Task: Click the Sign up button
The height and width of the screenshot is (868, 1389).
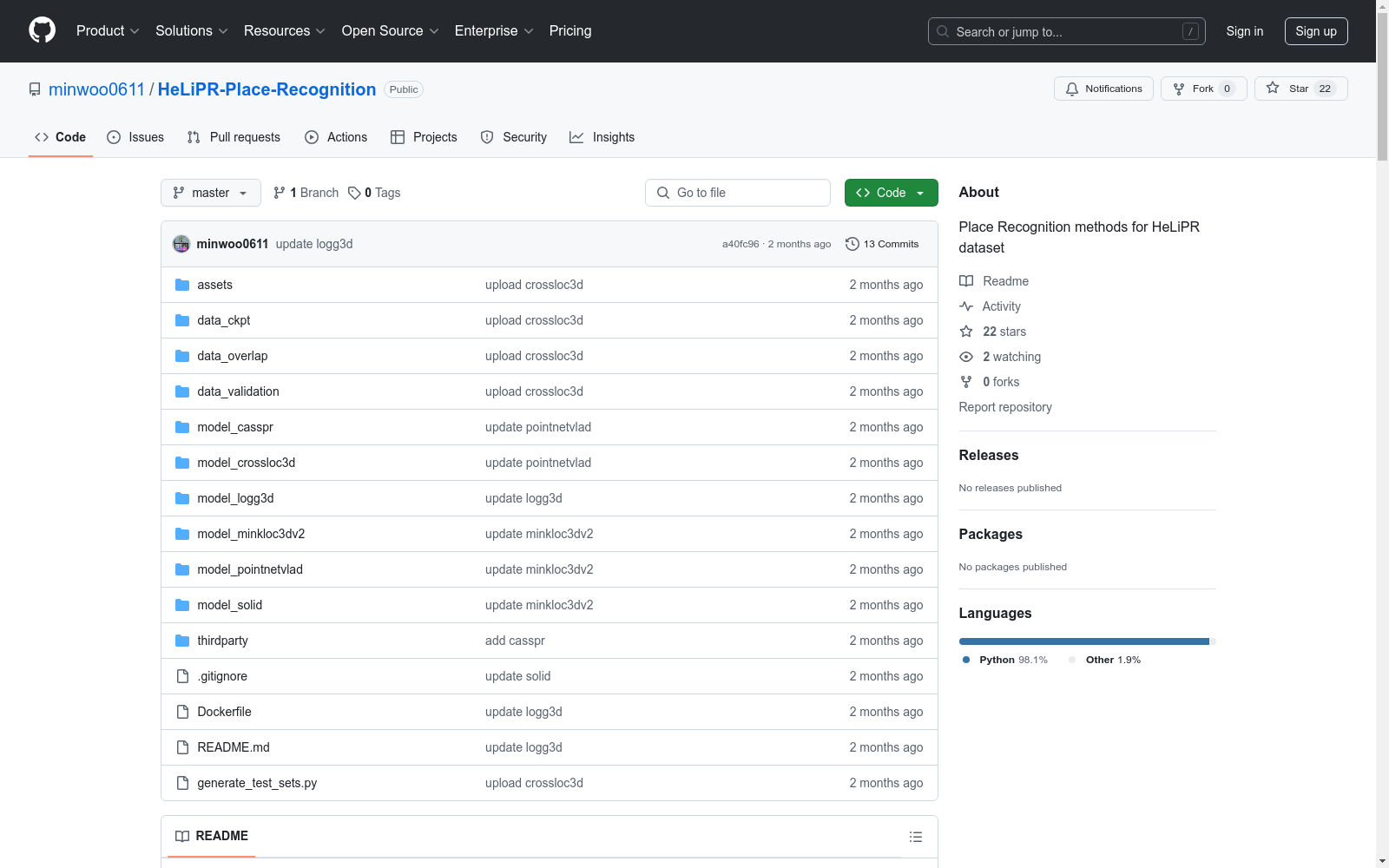Action: click(x=1316, y=31)
